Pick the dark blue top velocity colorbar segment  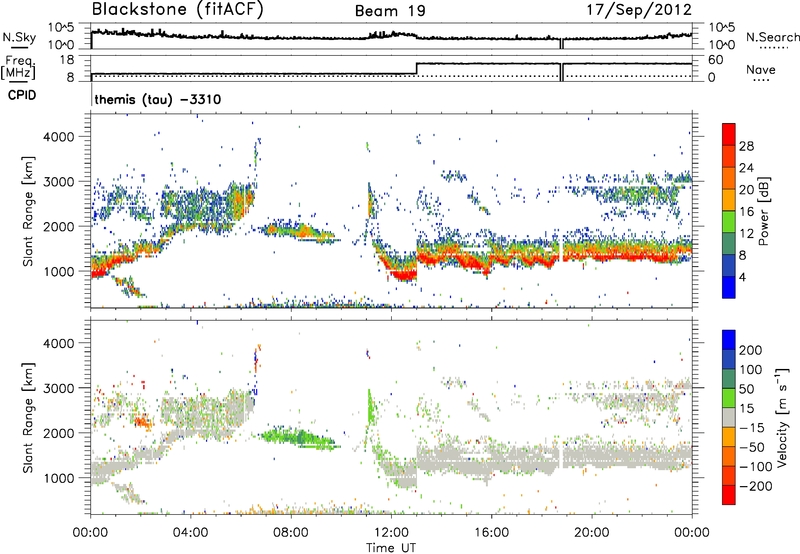coord(729,340)
